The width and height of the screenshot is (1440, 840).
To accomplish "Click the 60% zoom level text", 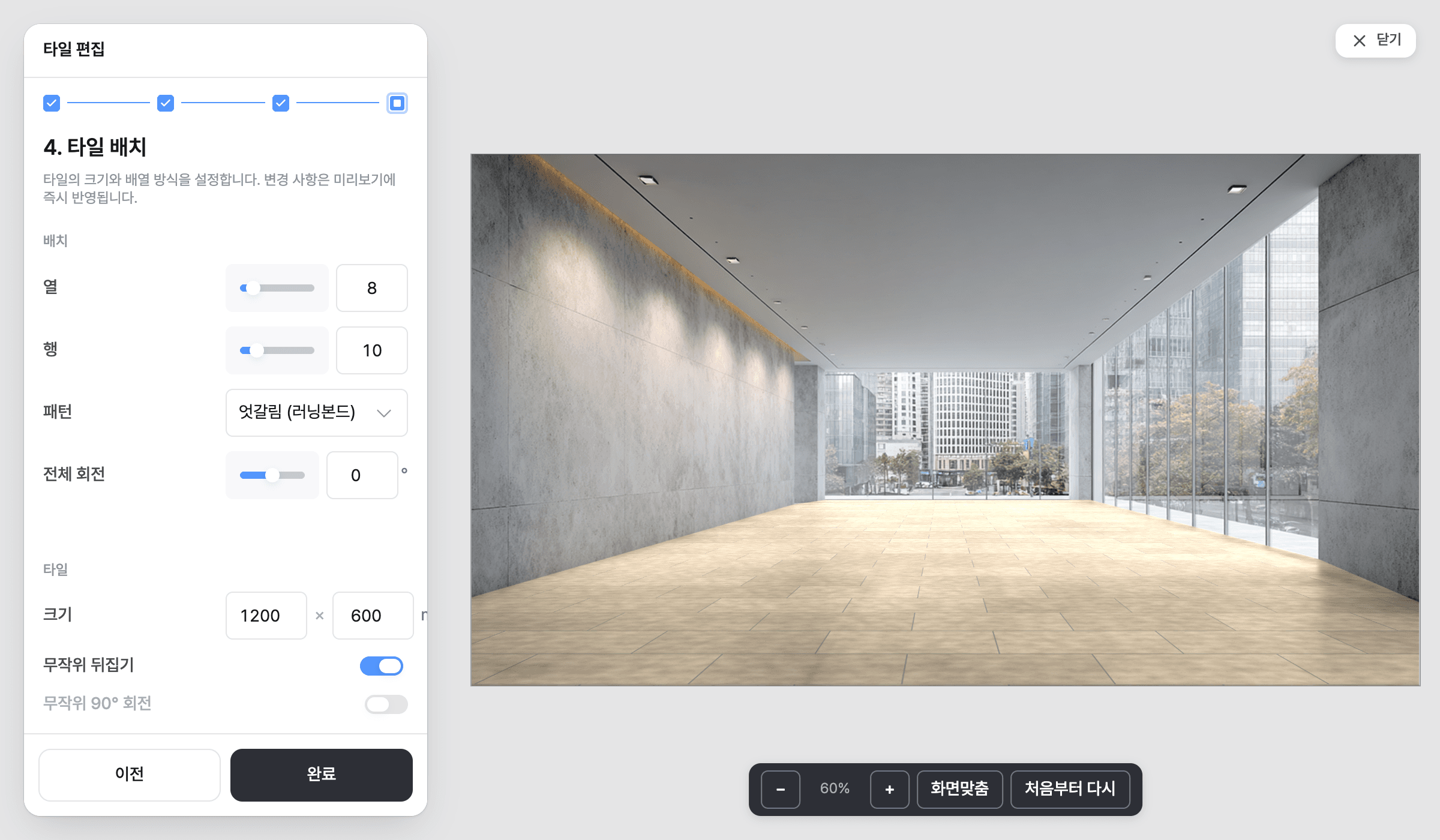I will (x=835, y=788).
